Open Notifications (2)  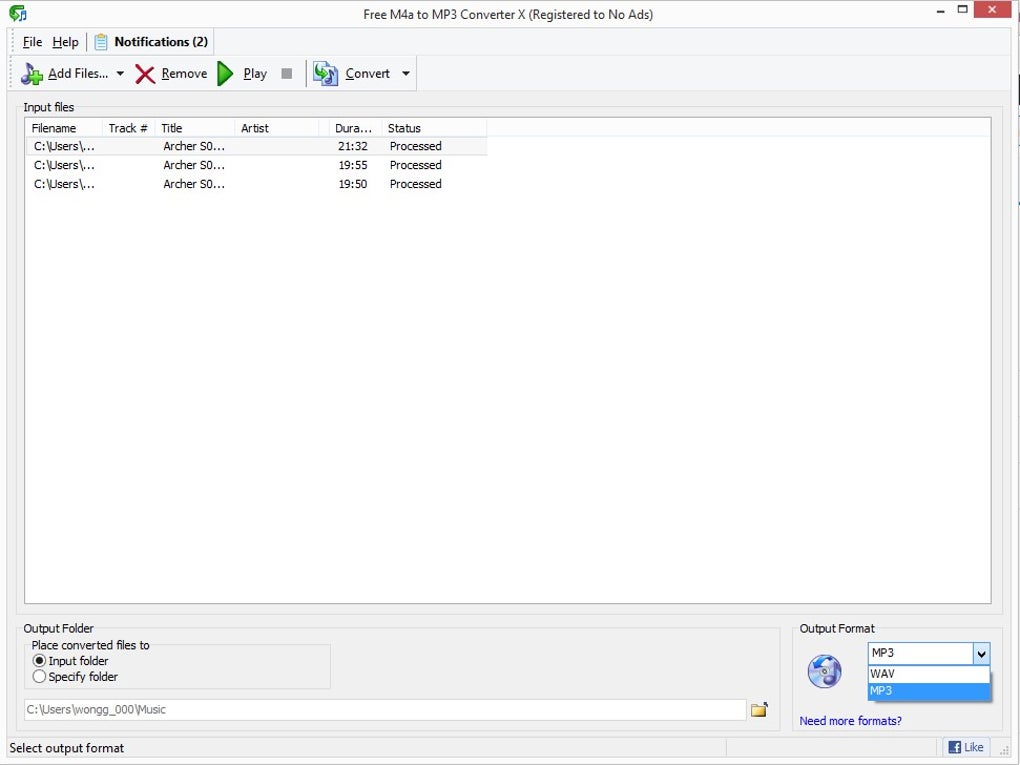click(161, 42)
